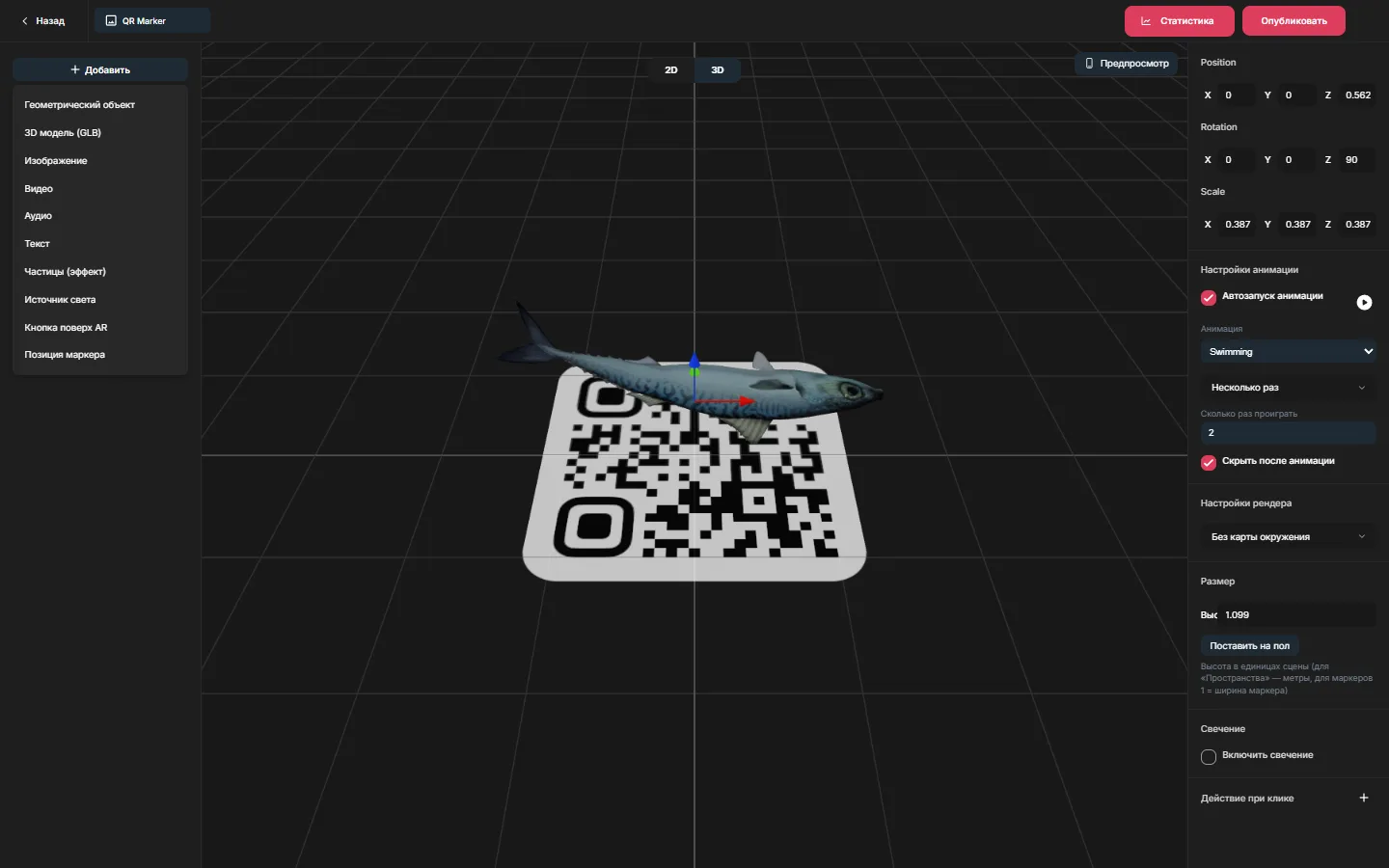Choose Источник света from the add menu

pos(100,300)
